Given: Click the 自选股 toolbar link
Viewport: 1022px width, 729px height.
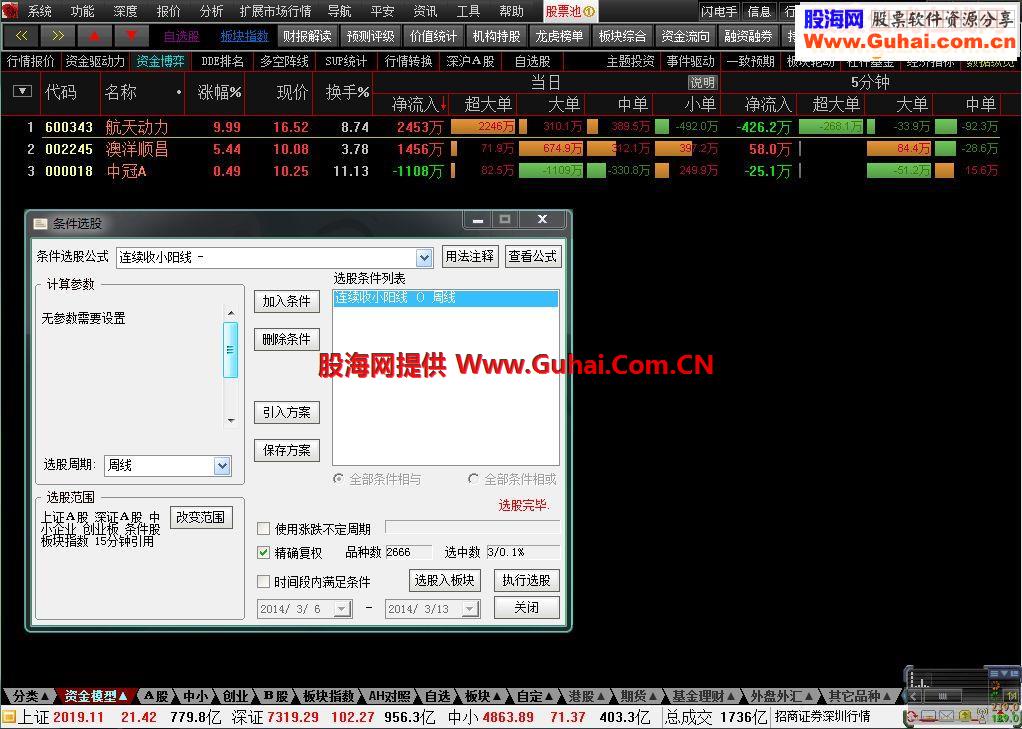Looking at the screenshot, I should click(x=181, y=37).
